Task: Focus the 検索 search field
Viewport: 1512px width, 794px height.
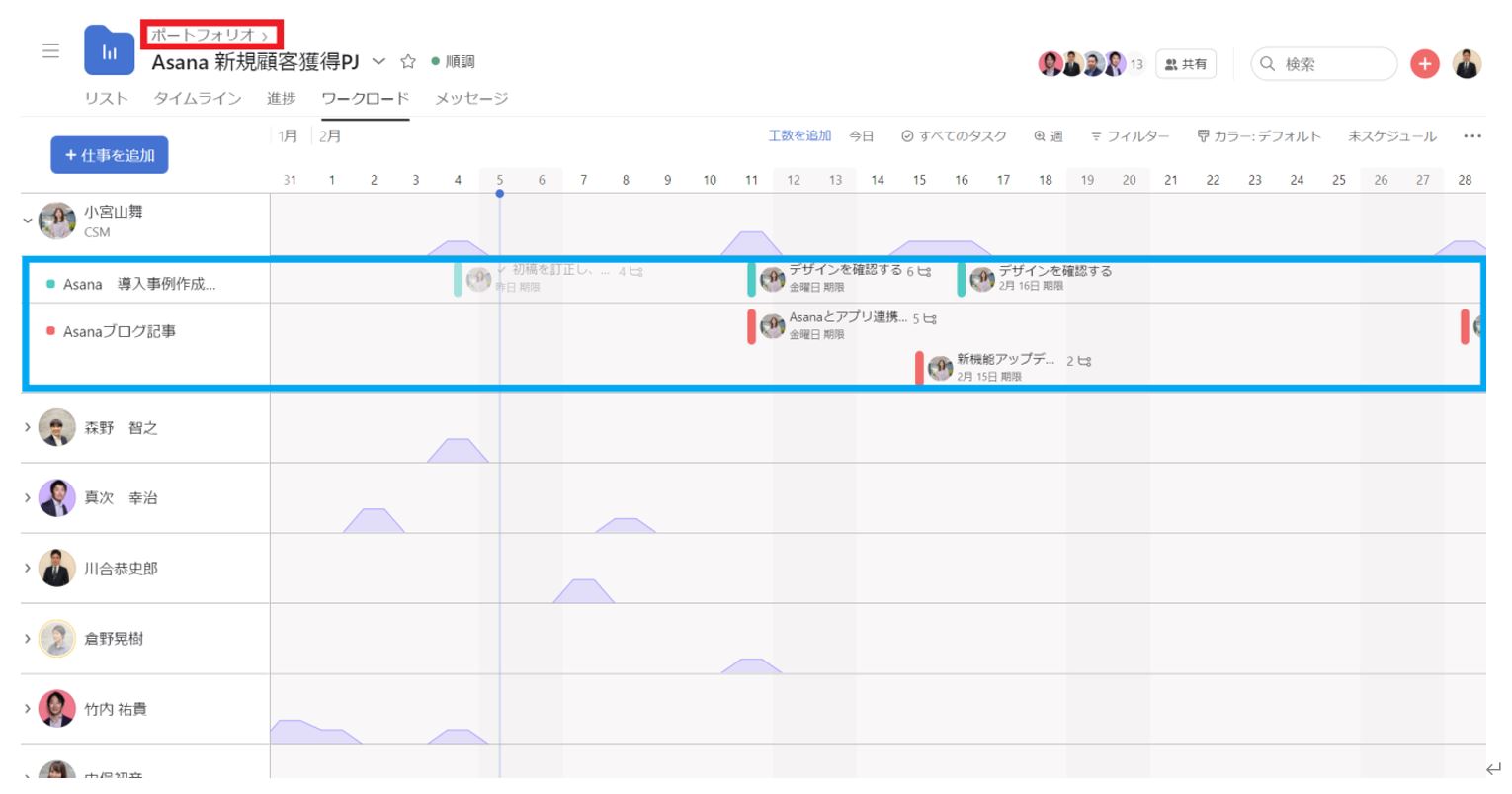Action: (1324, 64)
